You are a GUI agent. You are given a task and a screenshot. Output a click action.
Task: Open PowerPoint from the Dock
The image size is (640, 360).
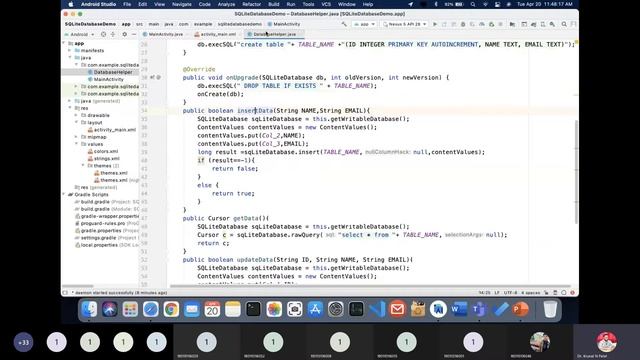520,309
